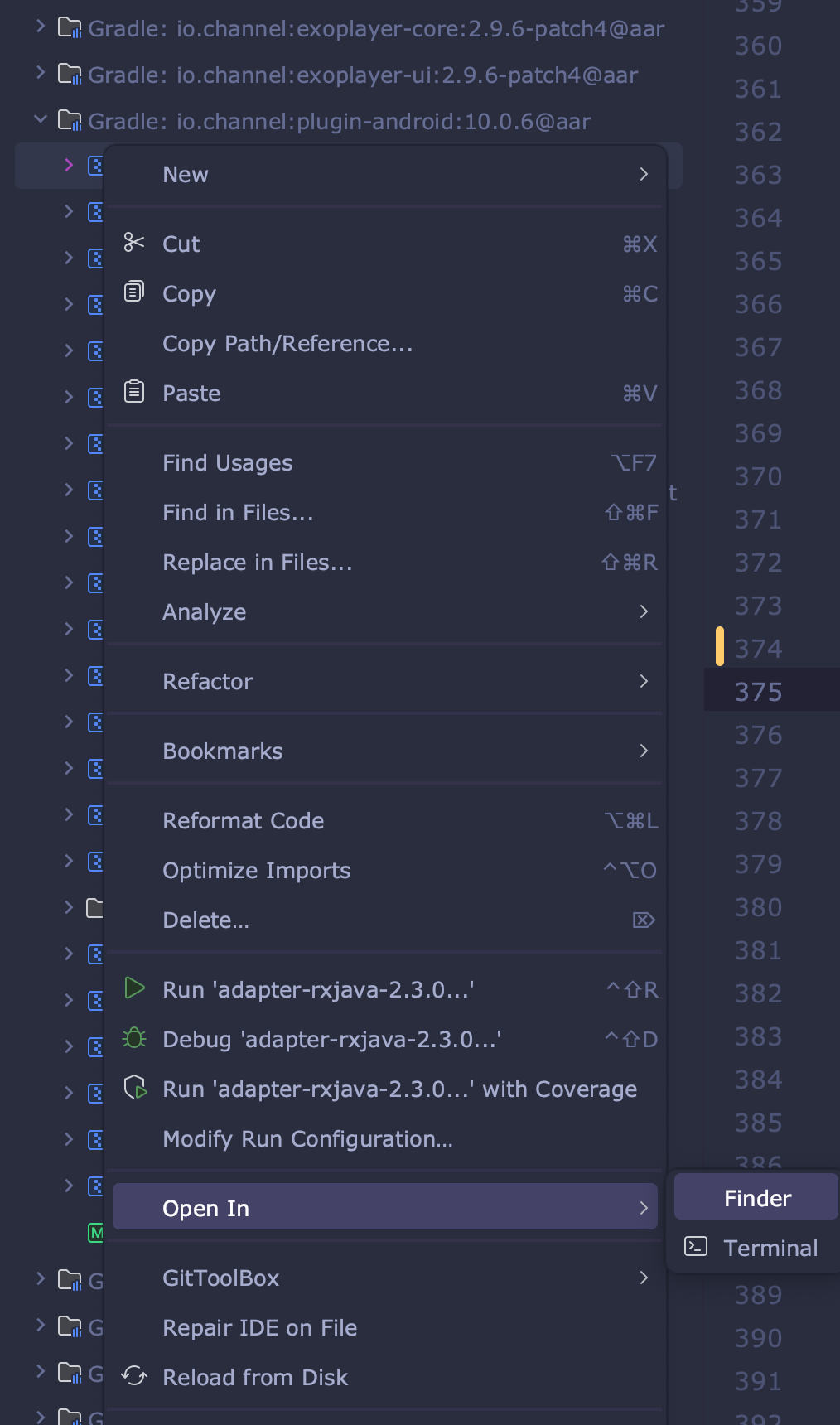Open the Bookmarks submenu arrow
The image size is (840, 1425).
pos(644,751)
